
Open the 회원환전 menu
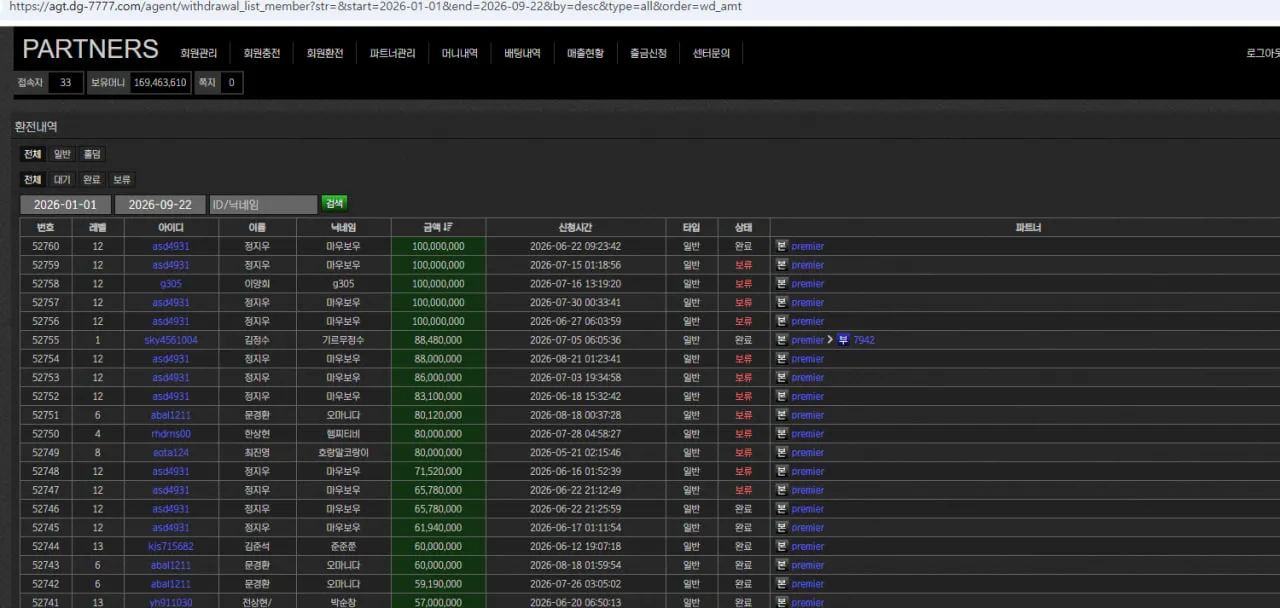click(x=325, y=54)
